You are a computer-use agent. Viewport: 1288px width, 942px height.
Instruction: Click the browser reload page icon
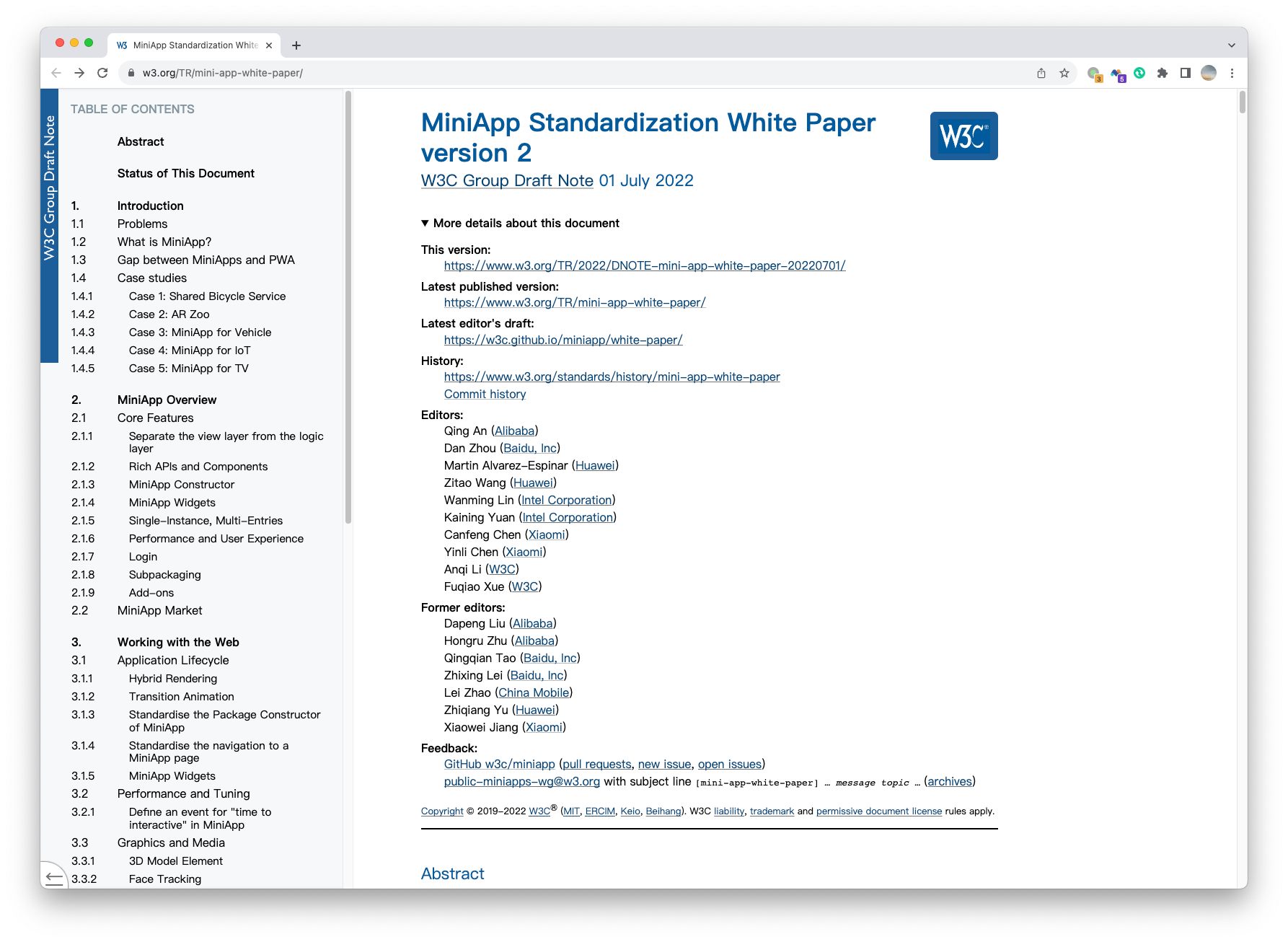click(x=102, y=73)
